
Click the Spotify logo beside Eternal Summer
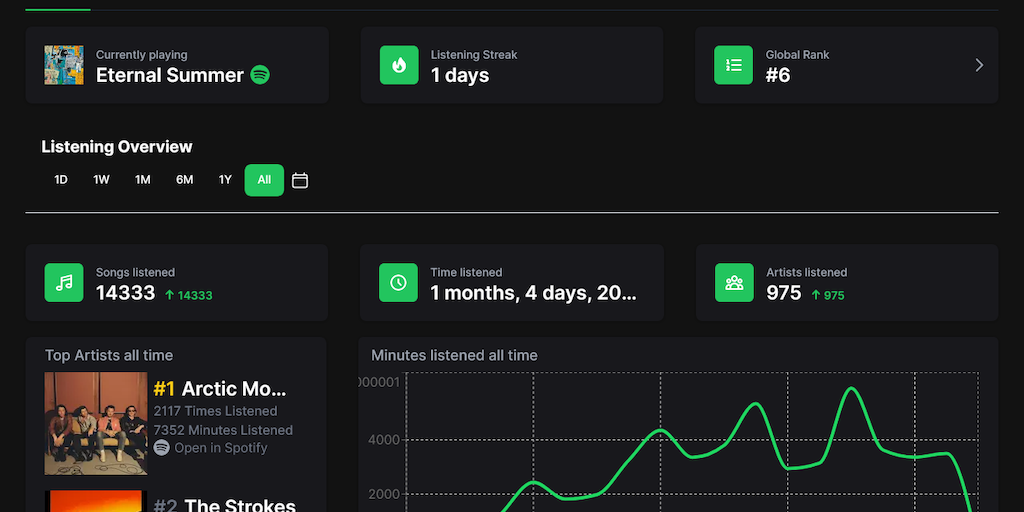point(260,75)
